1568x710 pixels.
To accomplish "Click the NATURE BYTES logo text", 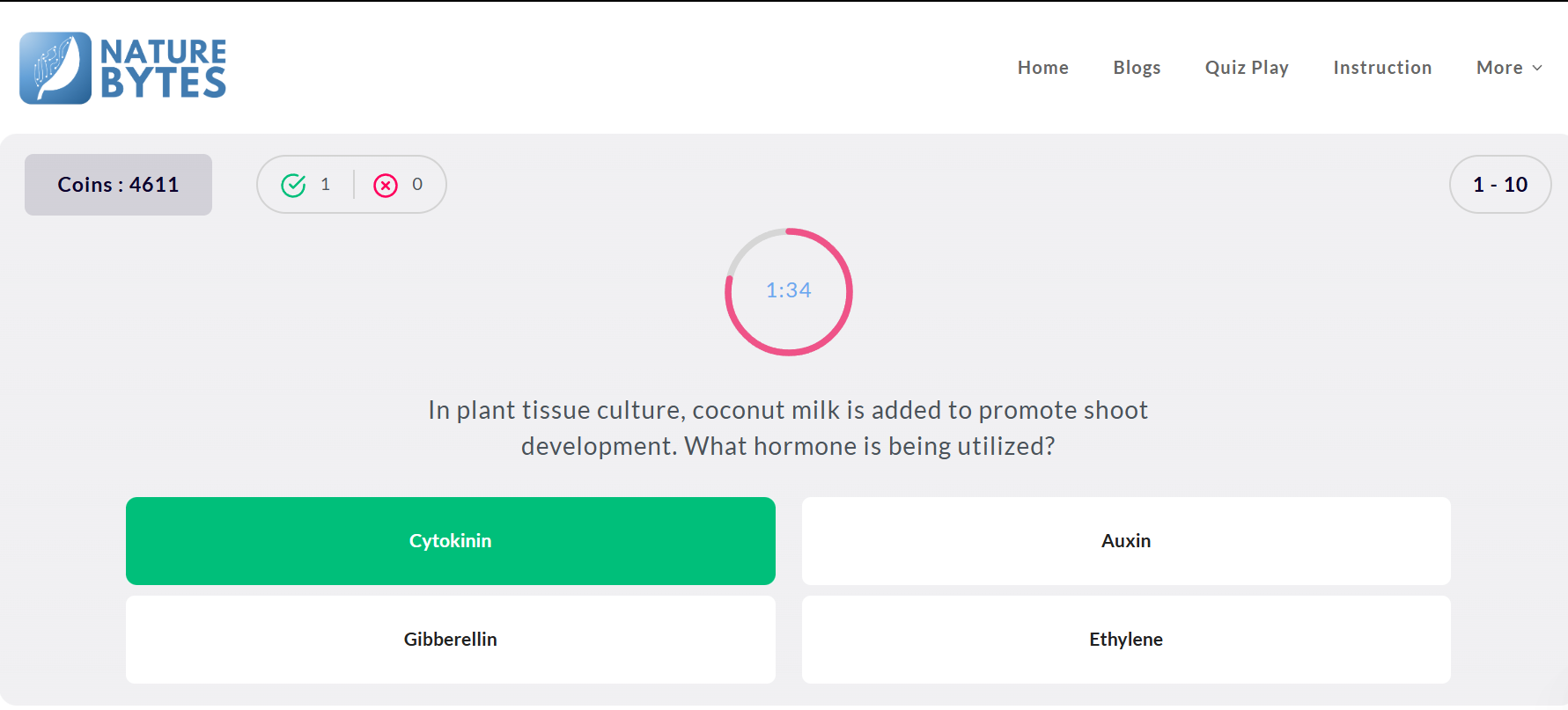I will pyautogui.click(x=164, y=68).
